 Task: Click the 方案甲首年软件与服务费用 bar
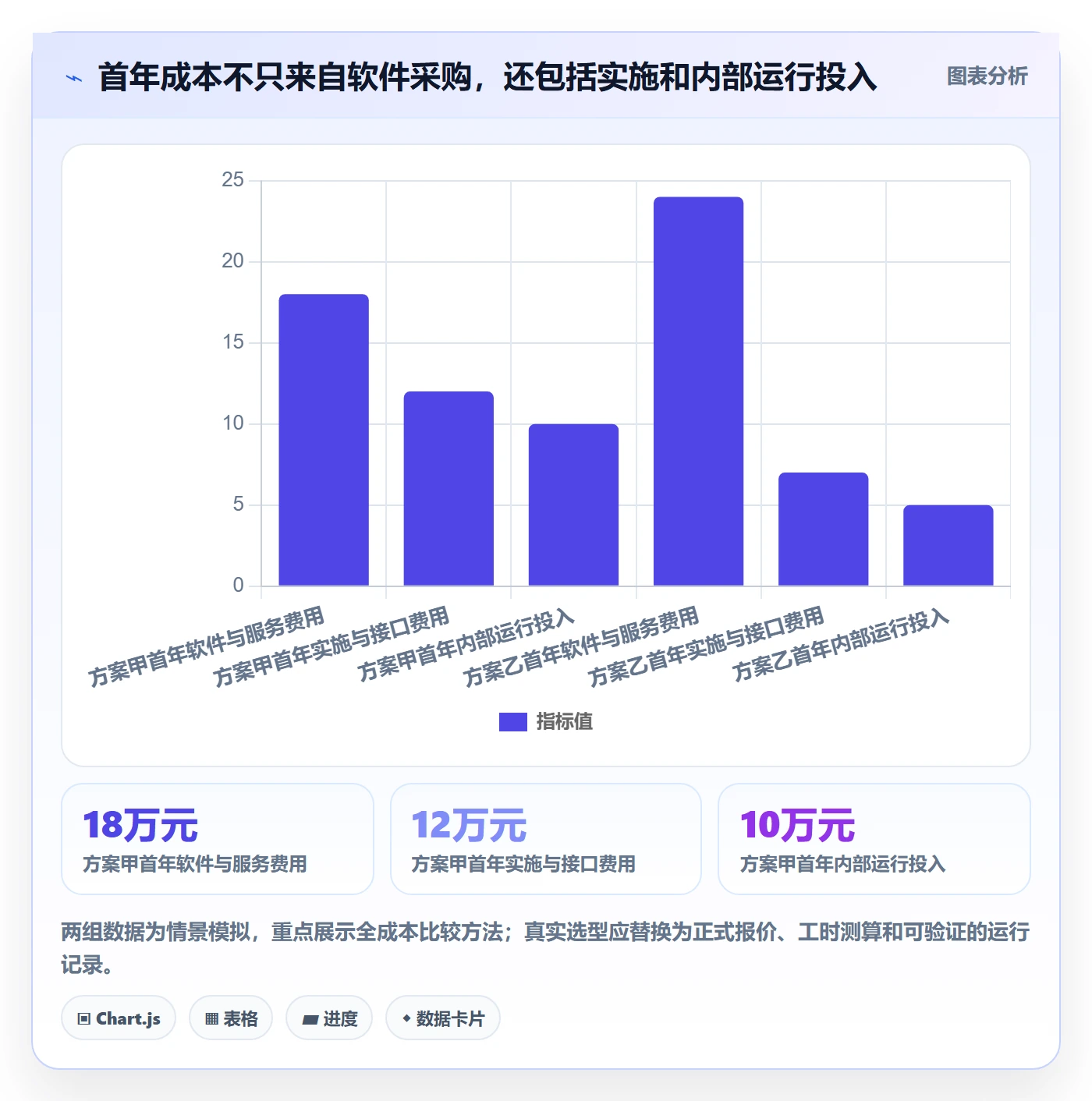tap(324, 440)
